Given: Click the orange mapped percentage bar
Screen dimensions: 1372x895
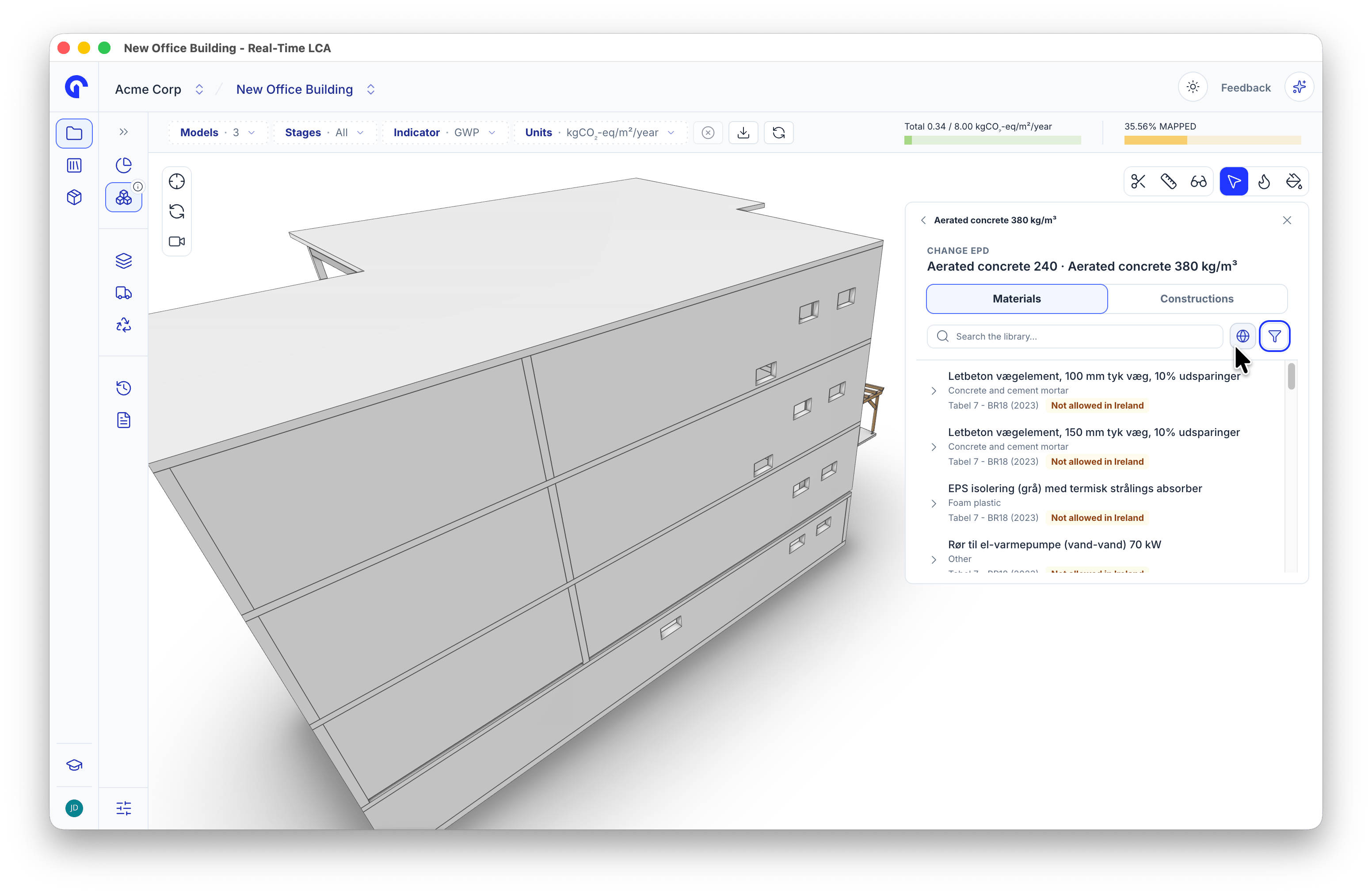Looking at the screenshot, I should point(1212,140).
